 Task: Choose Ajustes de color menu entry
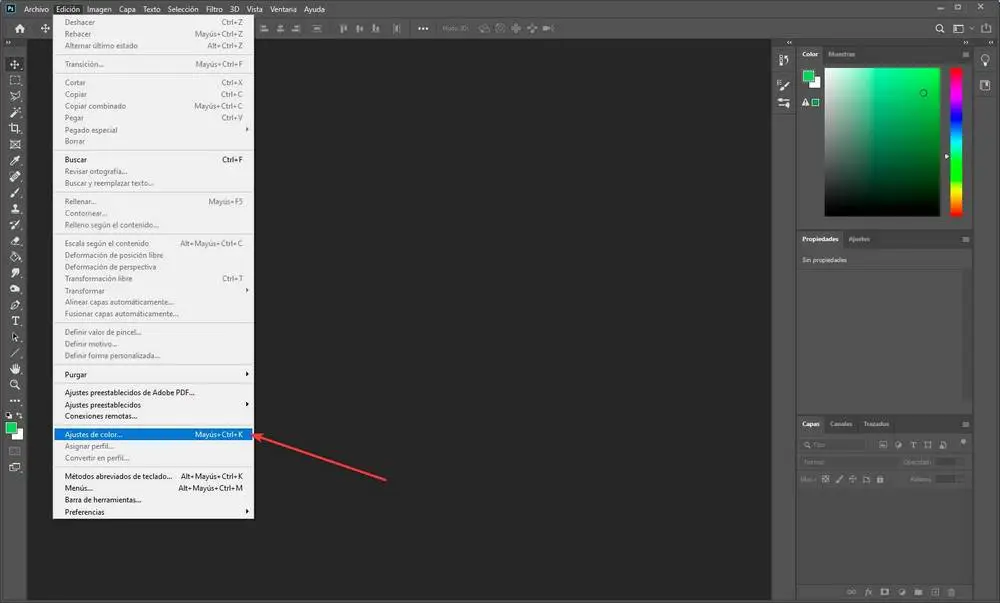coord(153,435)
